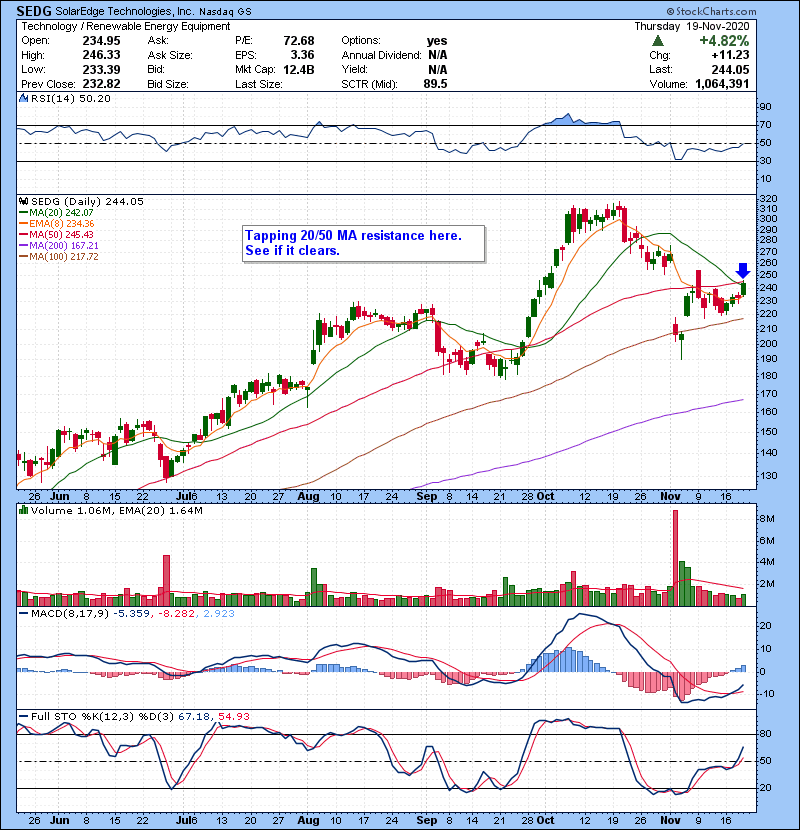Click the candlestick icon beside SEDG (Daily)
800x830 pixels.
[23, 202]
